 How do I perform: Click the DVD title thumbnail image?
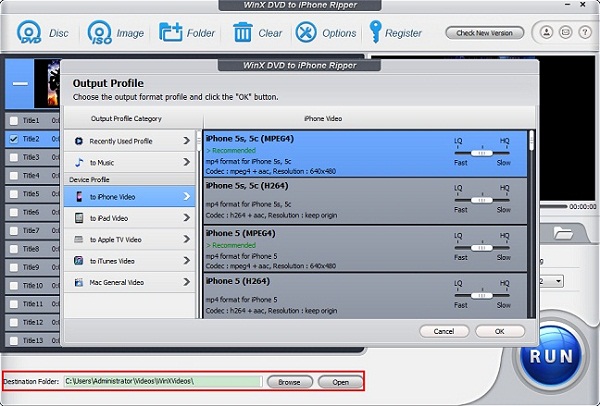pos(47,84)
